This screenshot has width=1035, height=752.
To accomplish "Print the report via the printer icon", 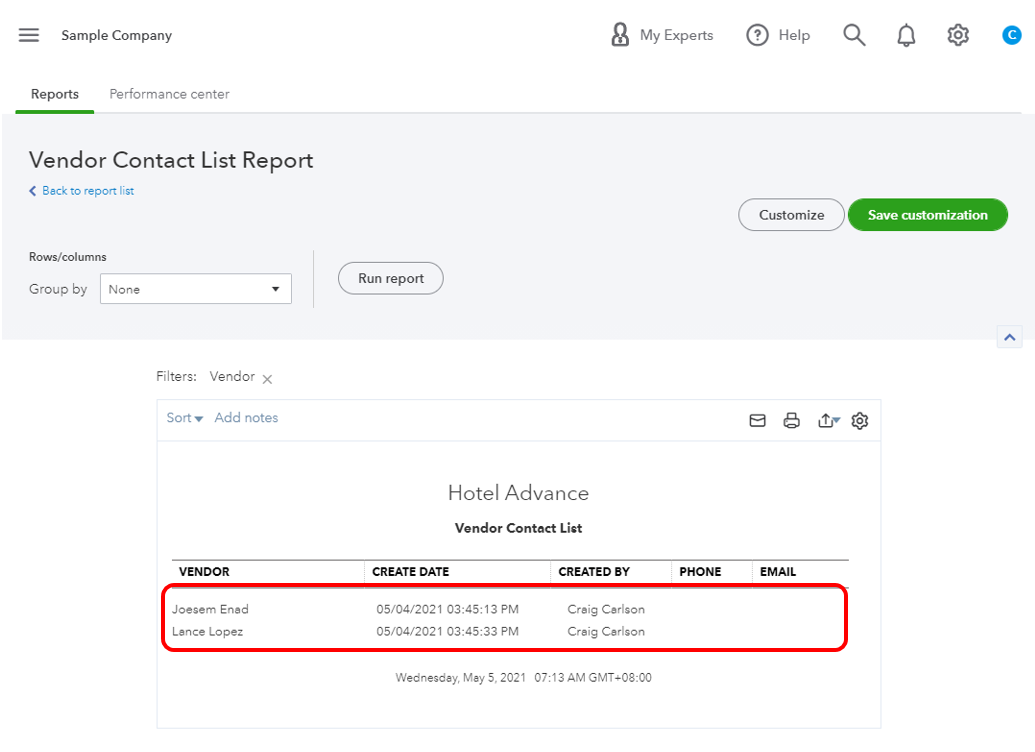I will 791,420.
